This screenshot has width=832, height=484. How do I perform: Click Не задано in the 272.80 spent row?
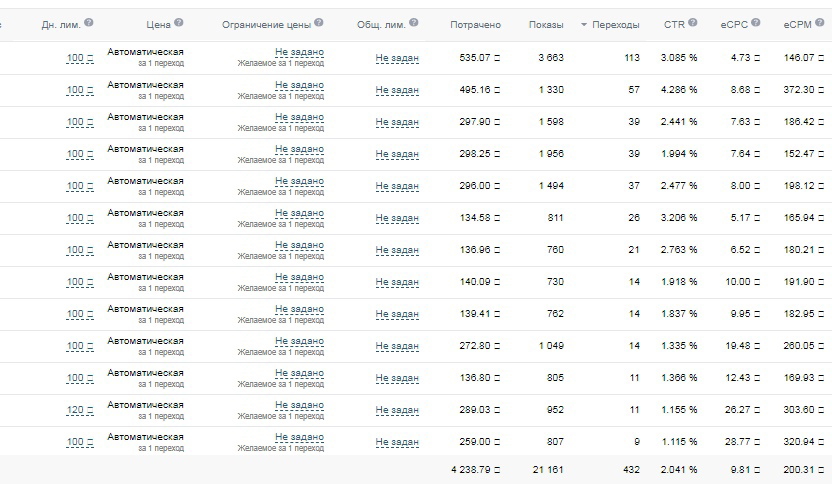(299, 341)
